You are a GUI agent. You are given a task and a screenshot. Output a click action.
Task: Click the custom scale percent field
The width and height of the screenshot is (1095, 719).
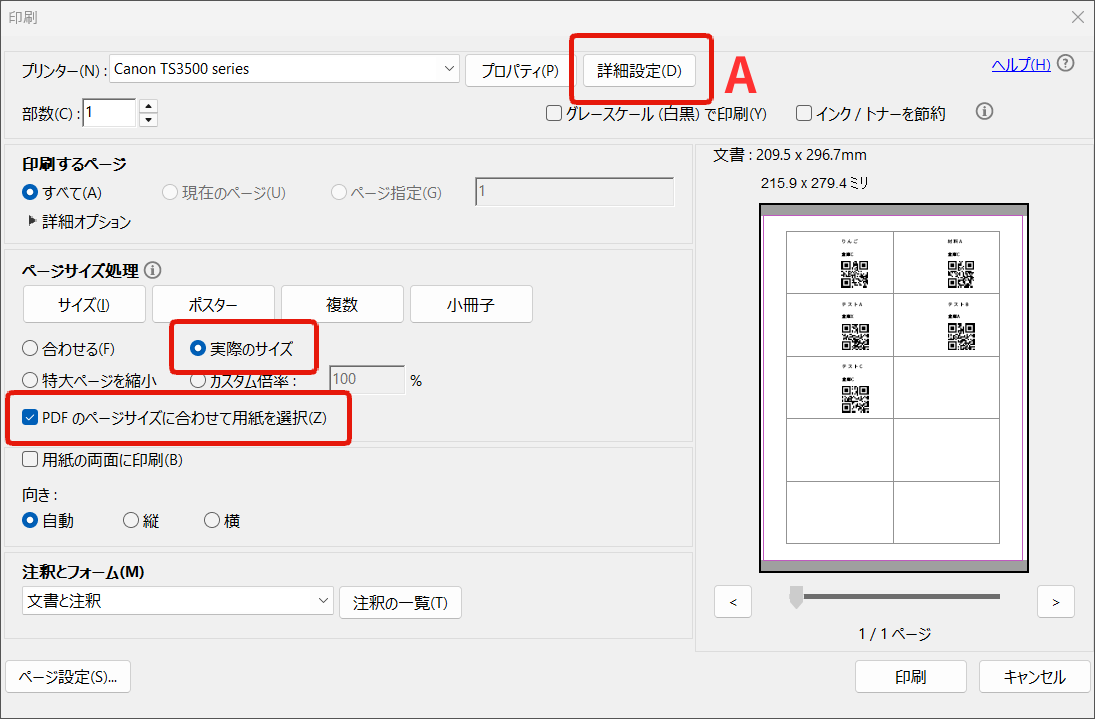[x=367, y=380]
